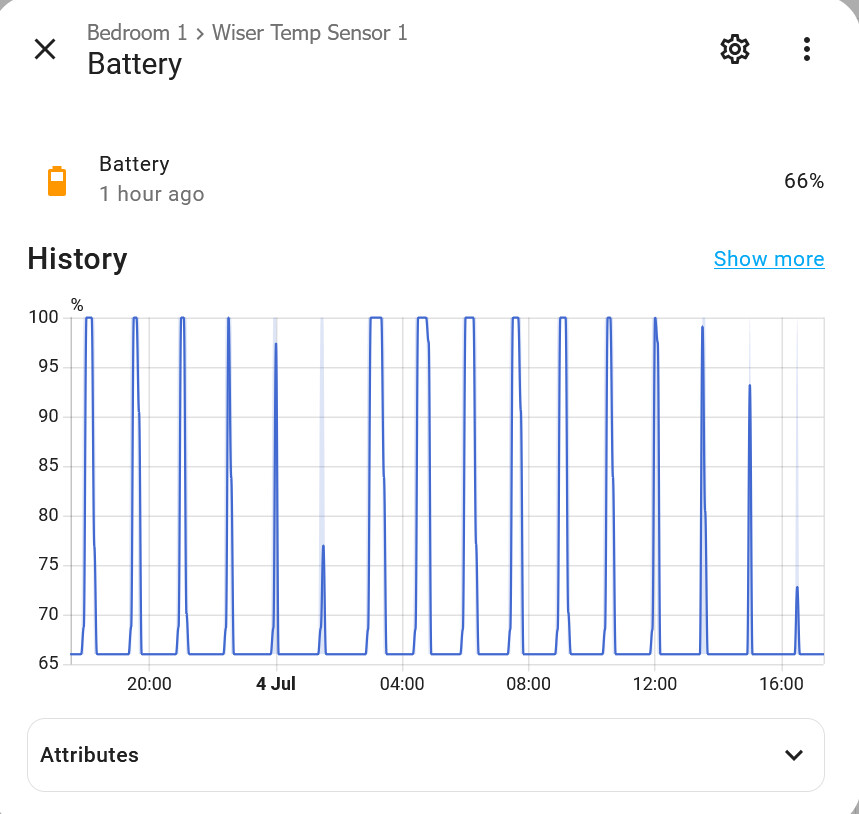Click the History section heading

pos(77,259)
